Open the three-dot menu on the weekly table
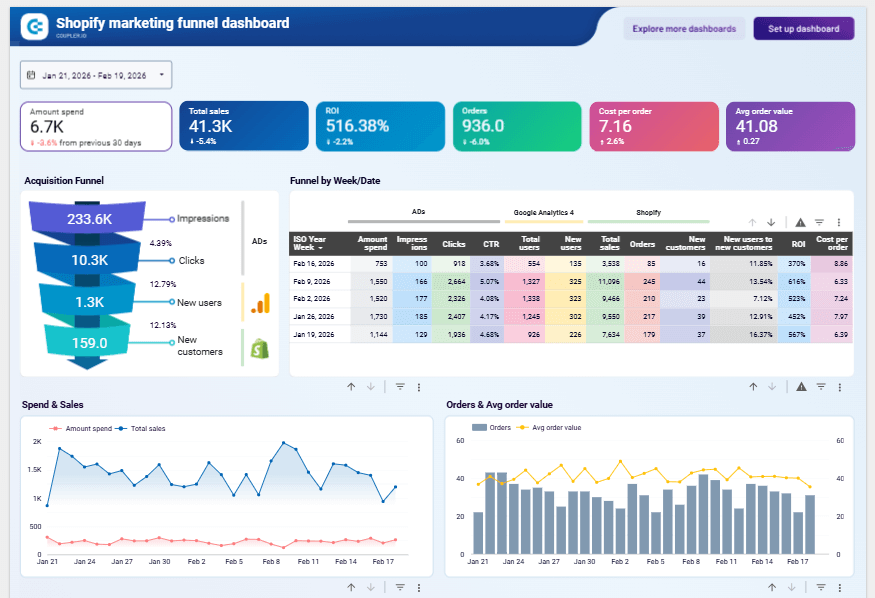Image resolution: width=875 pixels, height=598 pixels. click(840, 221)
